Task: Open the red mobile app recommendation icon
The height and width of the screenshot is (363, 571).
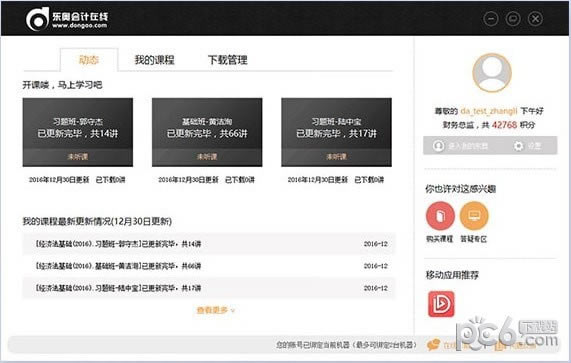Action: click(x=441, y=304)
